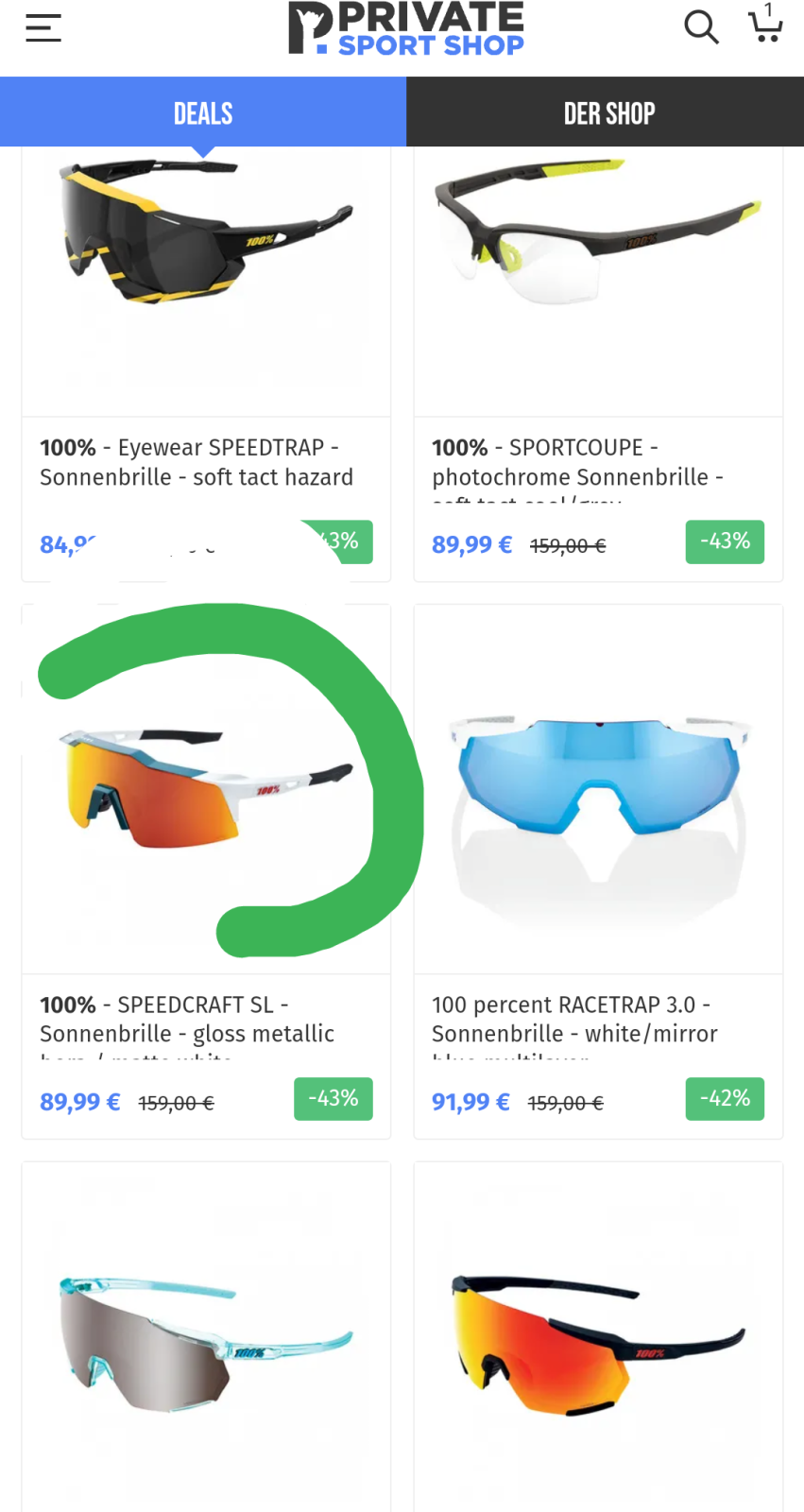
Task: Open the SPEEDTRAP soft tact hazard sunglasses image
Action: pyautogui.click(x=205, y=236)
